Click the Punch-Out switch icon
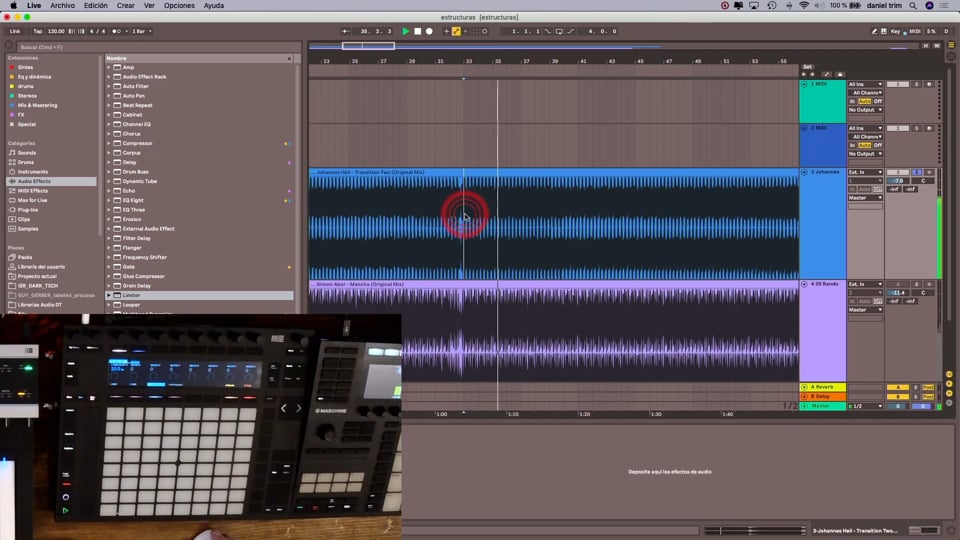Image resolution: width=960 pixels, height=540 pixels. [571, 31]
